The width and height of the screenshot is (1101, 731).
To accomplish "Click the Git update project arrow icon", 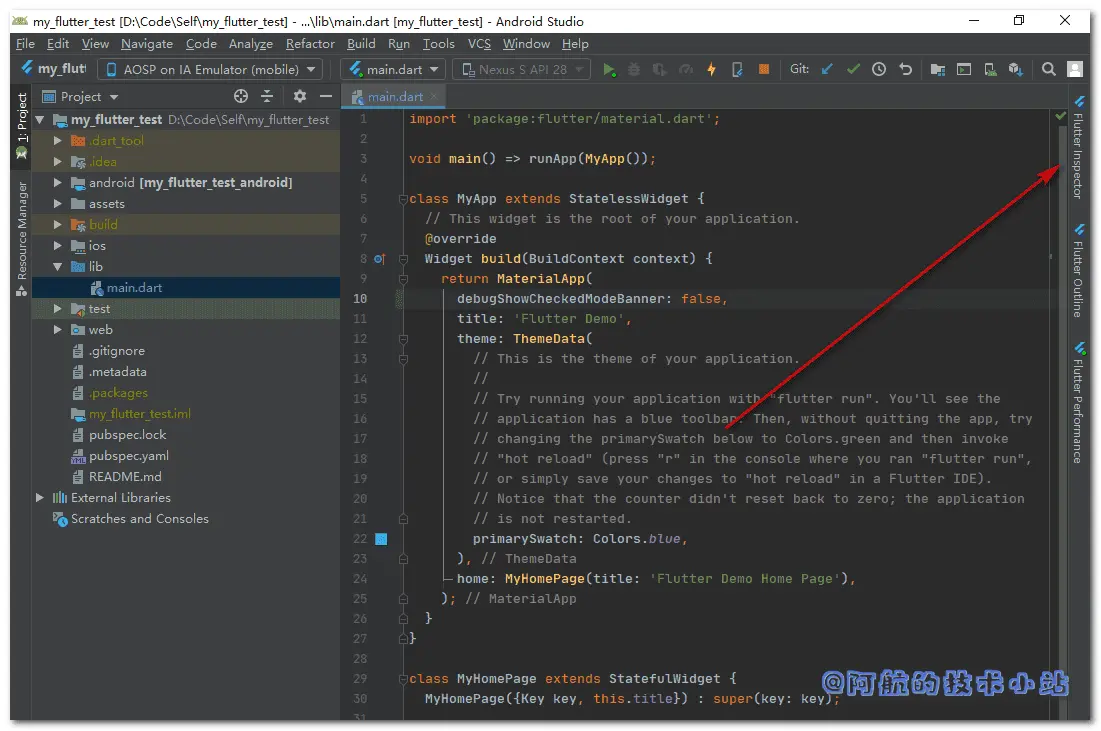I will pyautogui.click(x=828, y=69).
